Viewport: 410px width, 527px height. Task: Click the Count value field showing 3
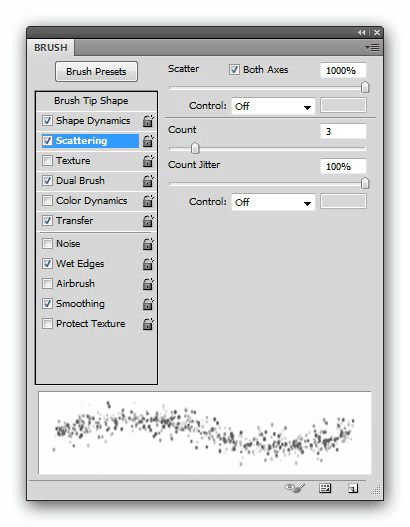pos(343,131)
